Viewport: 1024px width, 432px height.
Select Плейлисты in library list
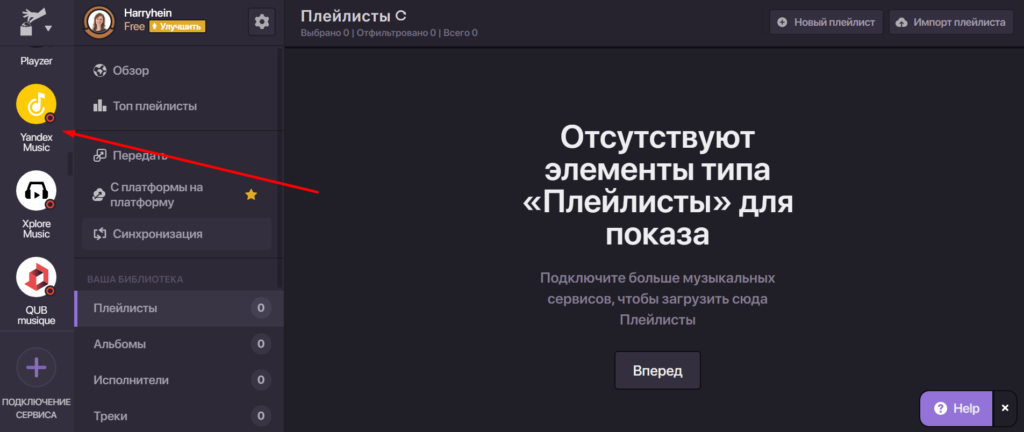(x=124, y=308)
